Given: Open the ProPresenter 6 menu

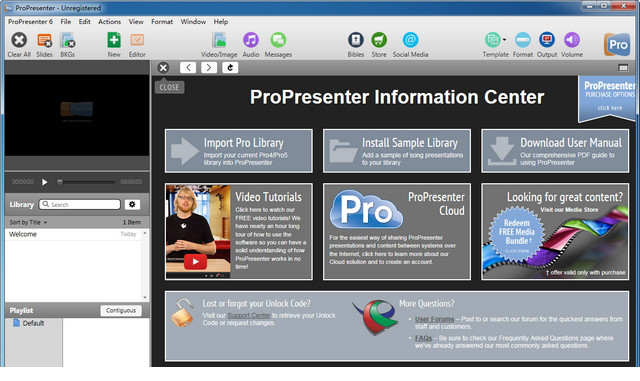Looking at the screenshot, I should 30,22.
